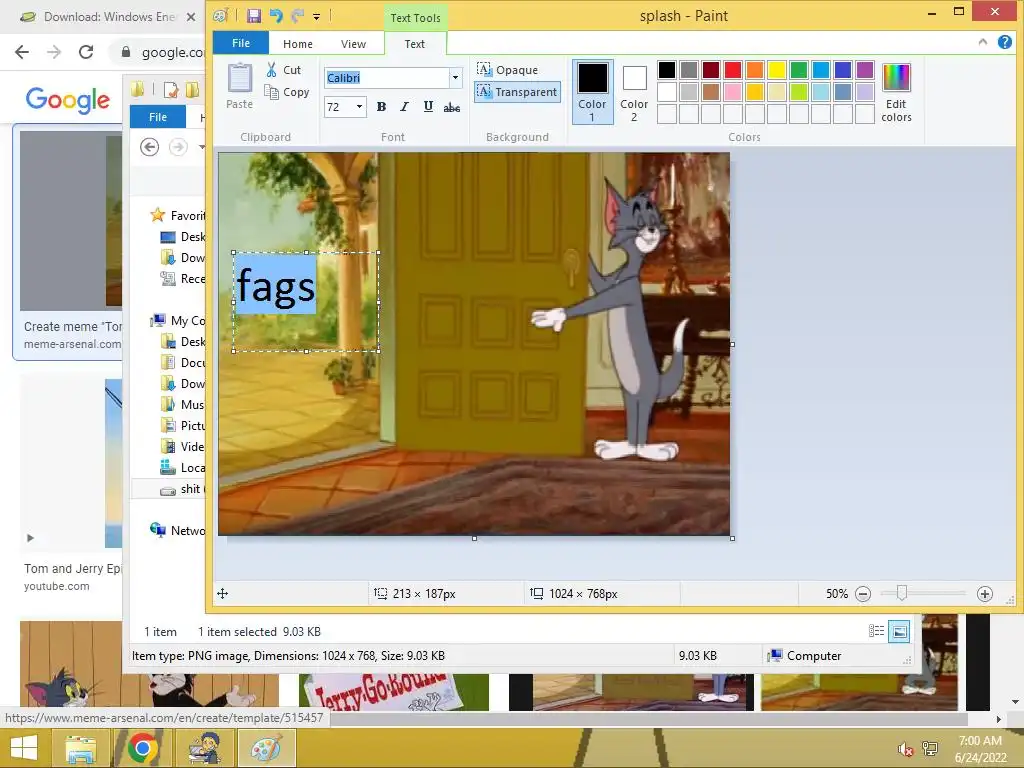Select Favorites in Explorer's navigation pane
The height and width of the screenshot is (768, 1024).
177,216
